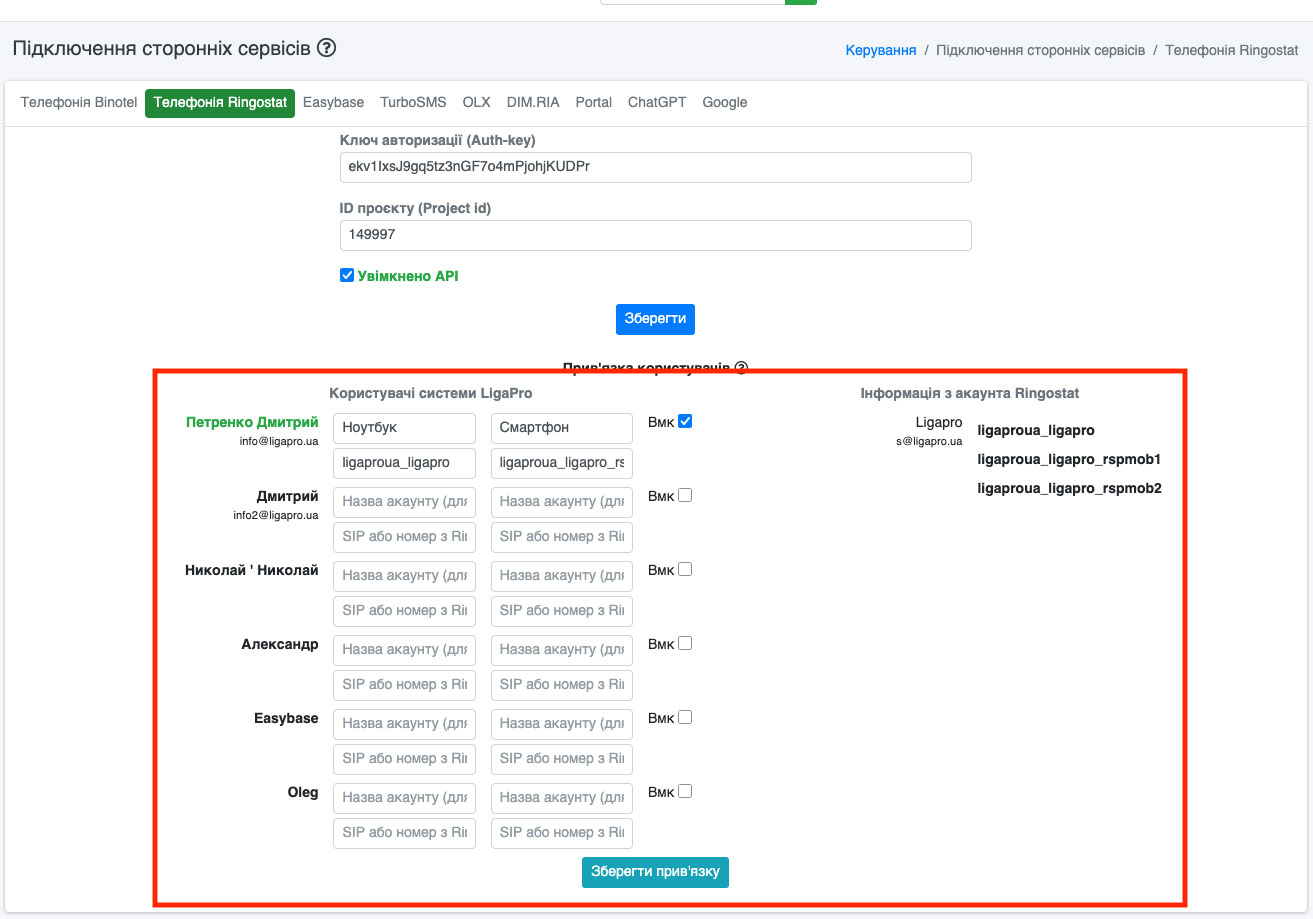Switch to the DIM.RIA tab
Image resolution: width=1313 pixels, height=919 pixels.
click(533, 103)
